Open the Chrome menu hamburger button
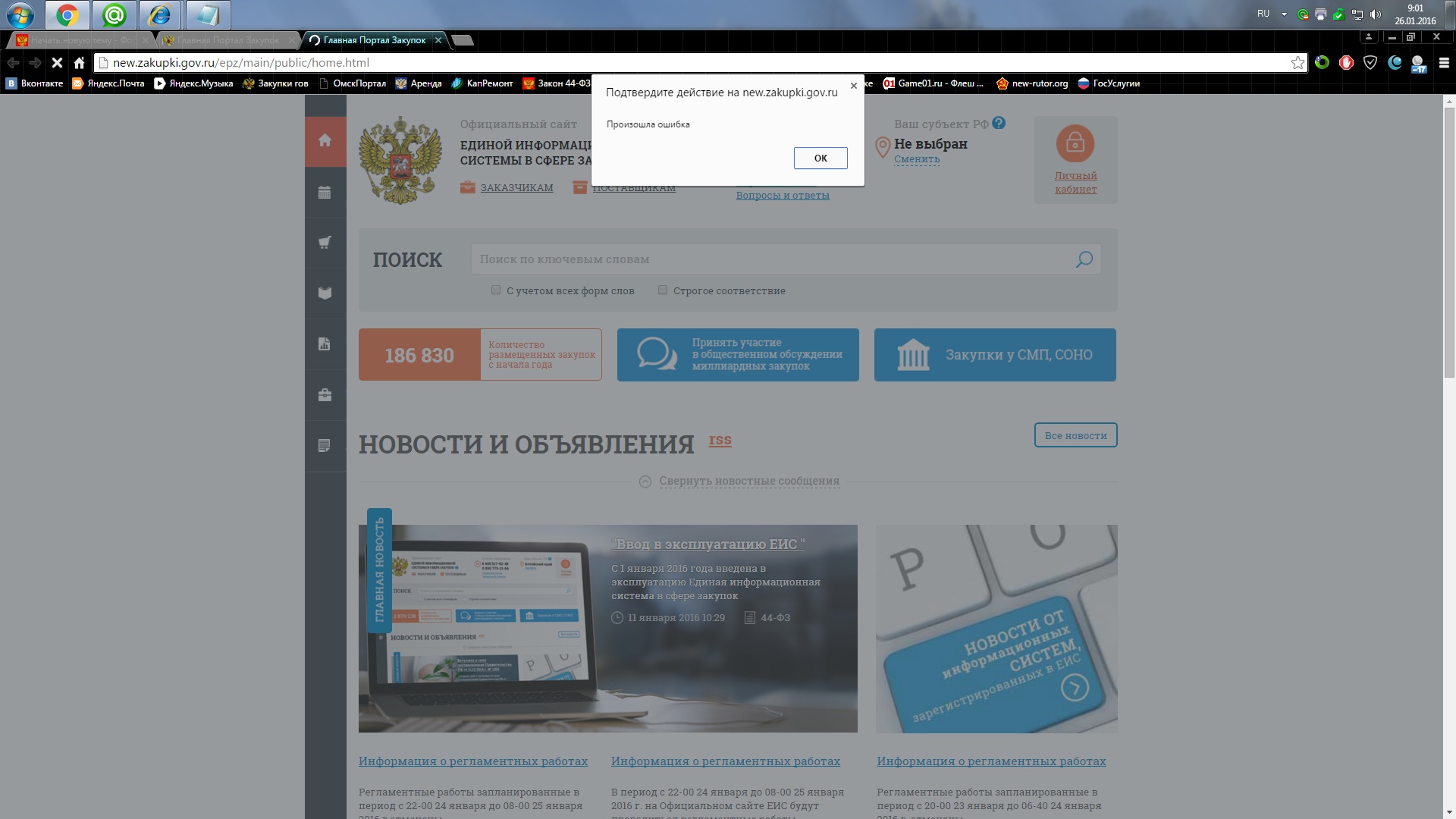1456x819 pixels. pos(1443,63)
